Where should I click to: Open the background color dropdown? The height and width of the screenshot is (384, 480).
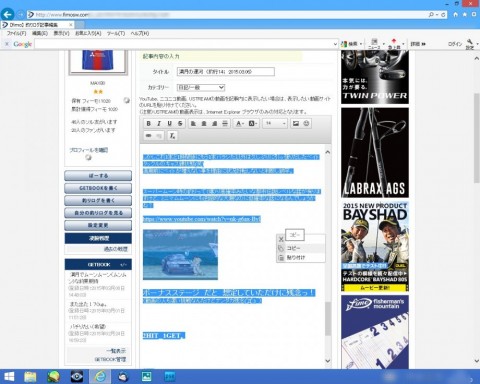(253, 123)
